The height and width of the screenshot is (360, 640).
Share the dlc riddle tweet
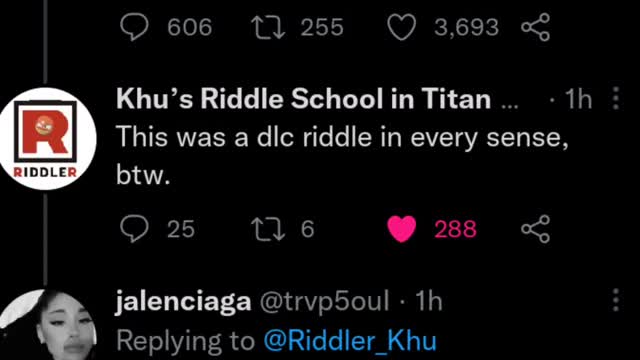[x=536, y=229]
